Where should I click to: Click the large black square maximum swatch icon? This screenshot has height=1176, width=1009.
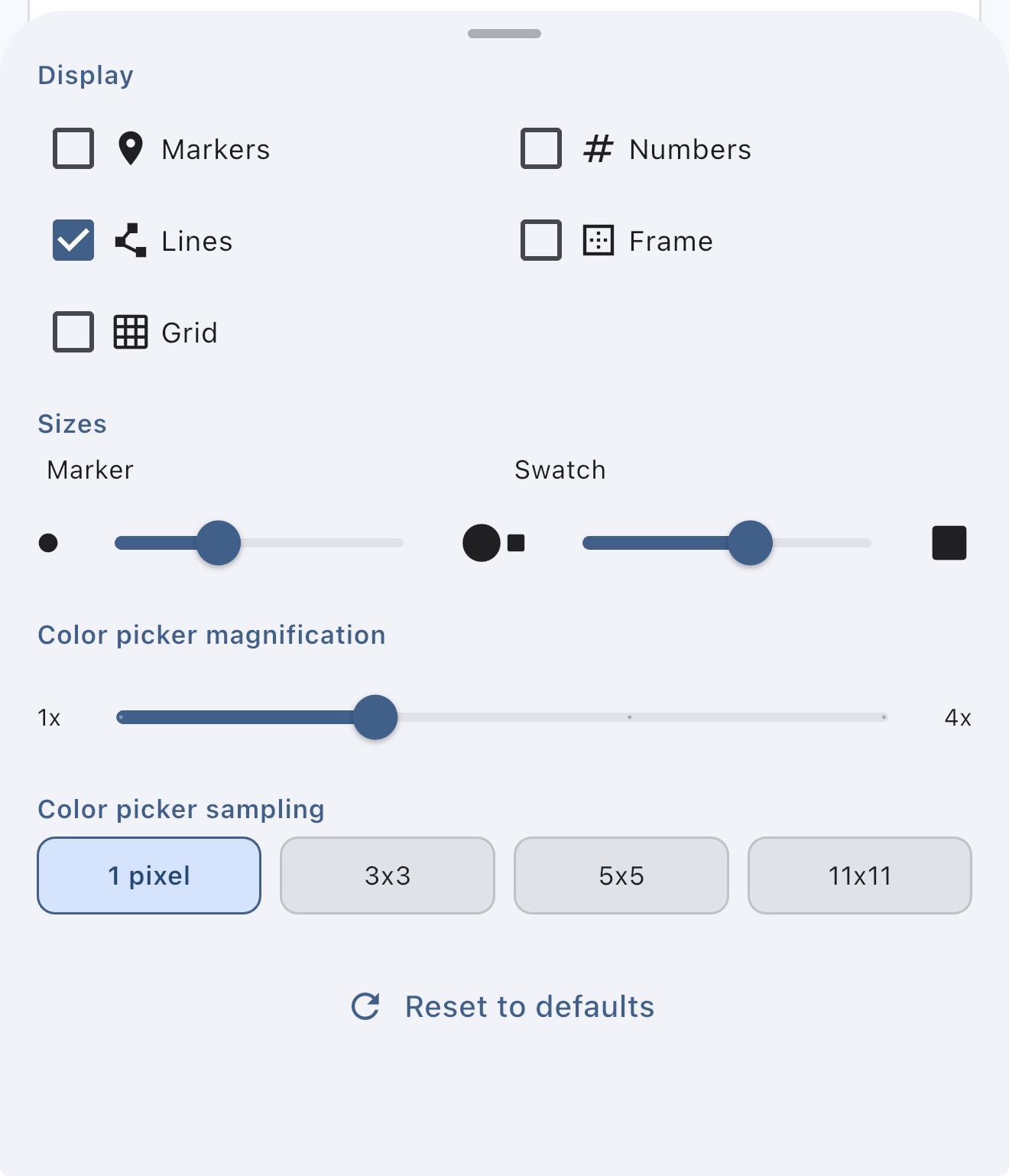949,542
